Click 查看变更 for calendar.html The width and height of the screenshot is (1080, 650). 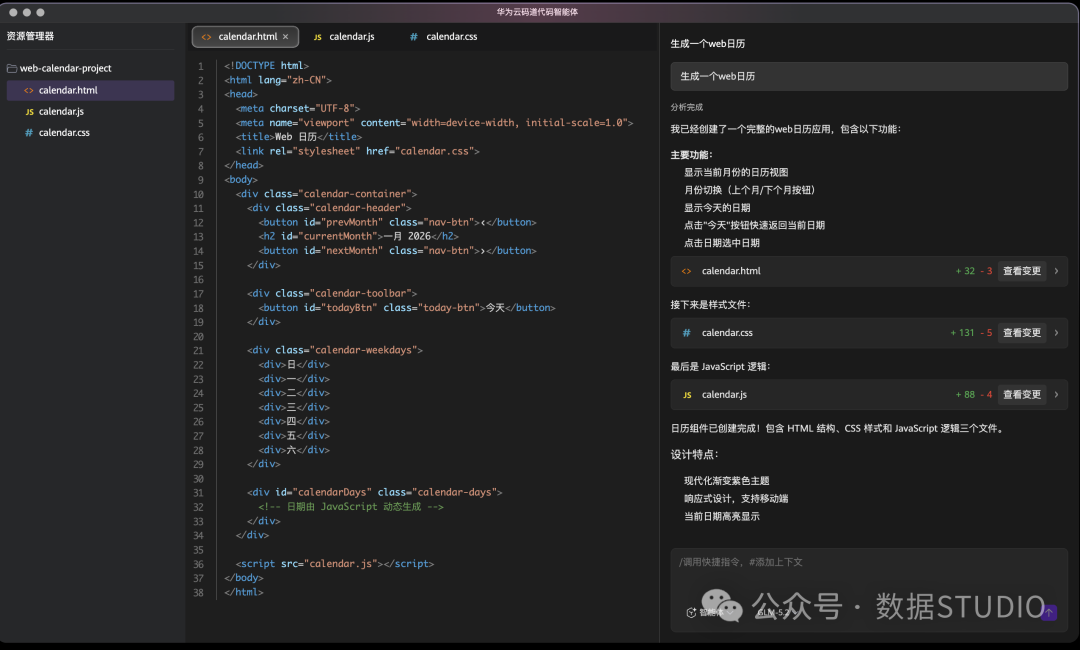[x=1021, y=271]
